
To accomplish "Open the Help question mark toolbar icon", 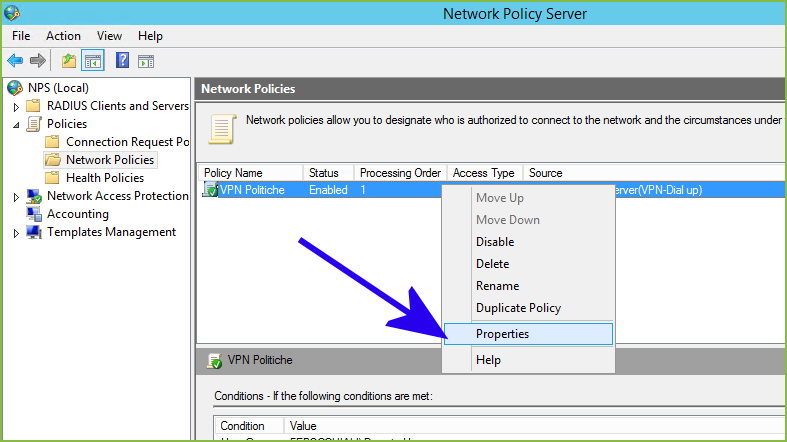I will pos(122,61).
